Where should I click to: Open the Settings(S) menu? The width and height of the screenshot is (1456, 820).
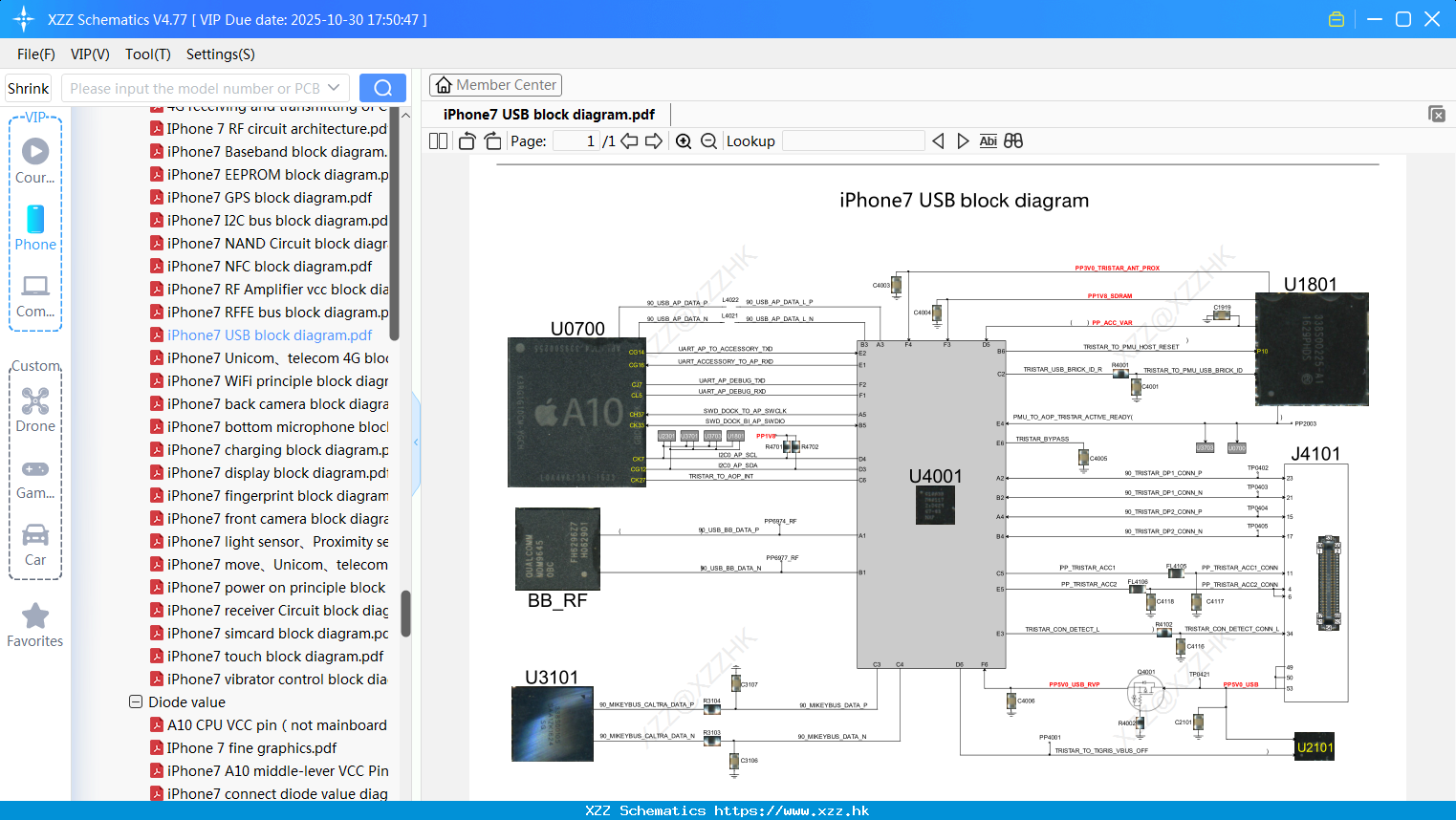[x=221, y=54]
